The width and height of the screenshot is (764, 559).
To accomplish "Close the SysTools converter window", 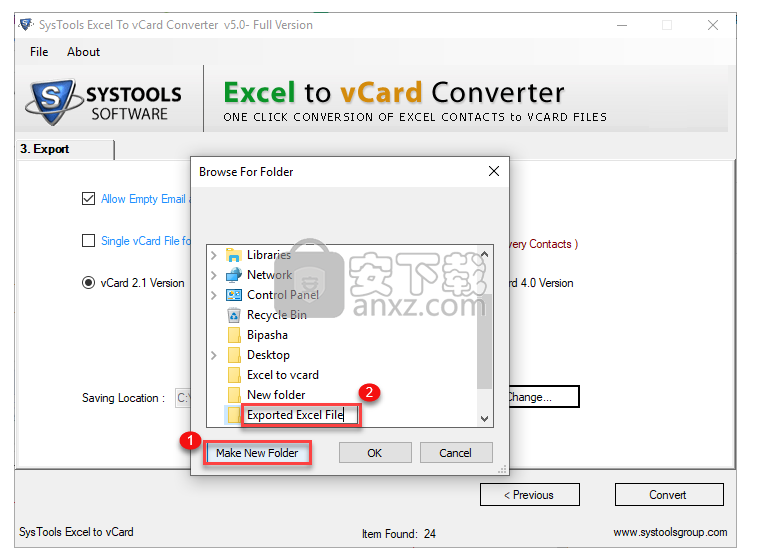I will click(713, 25).
